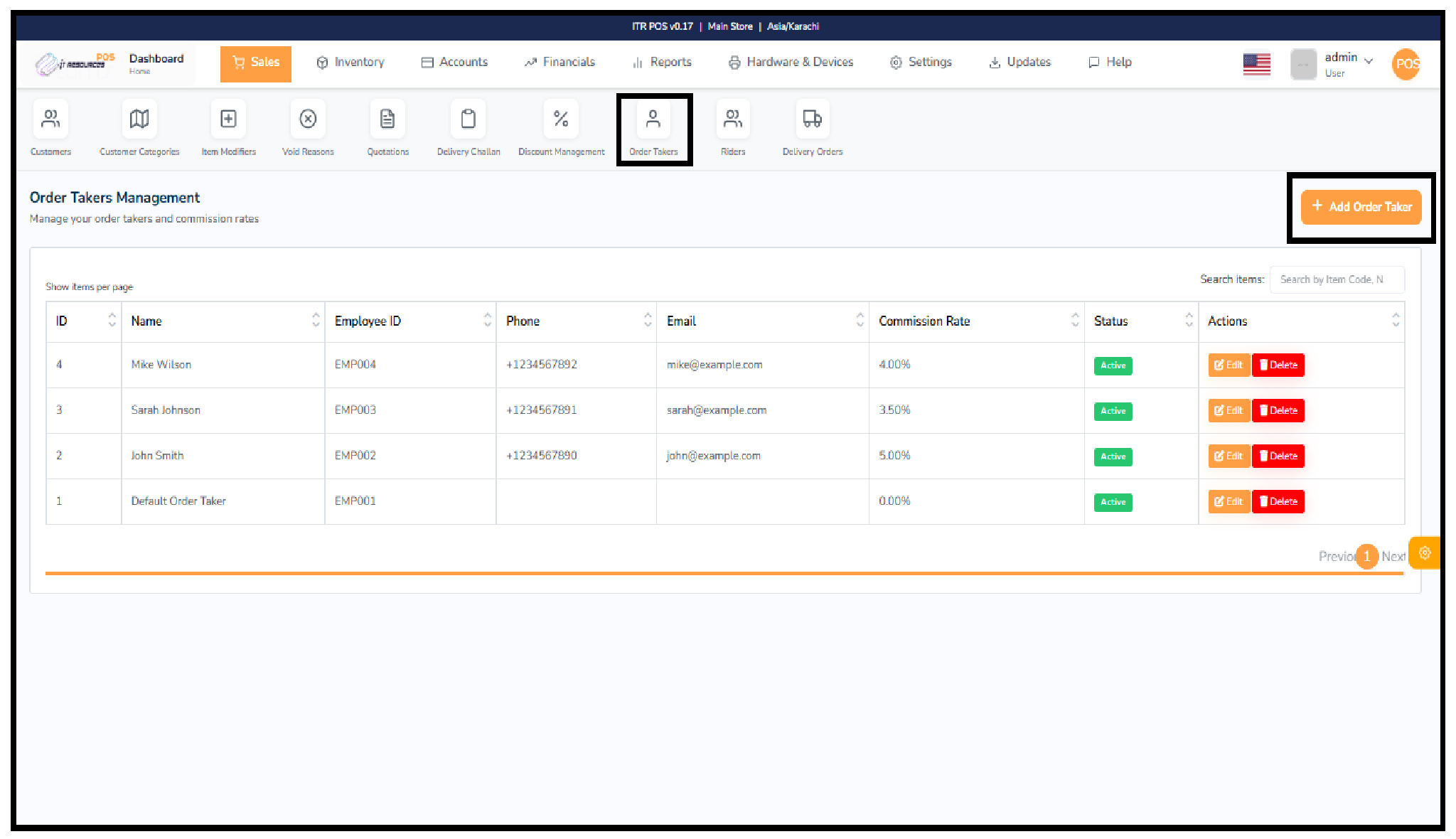This screenshot has height=839, width=1456.
Task: Select the Riders icon
Action: 733,128
